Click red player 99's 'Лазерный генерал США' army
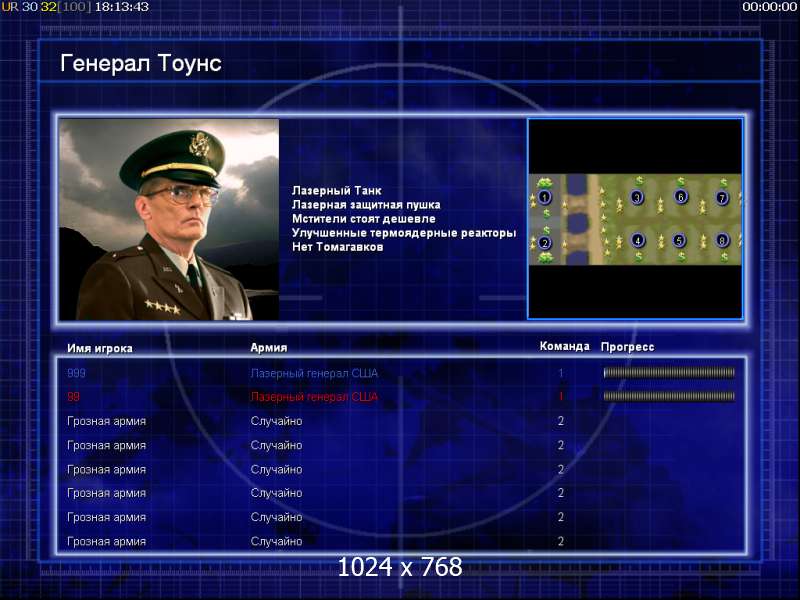 pyautogui.click(x=314, y=396)
